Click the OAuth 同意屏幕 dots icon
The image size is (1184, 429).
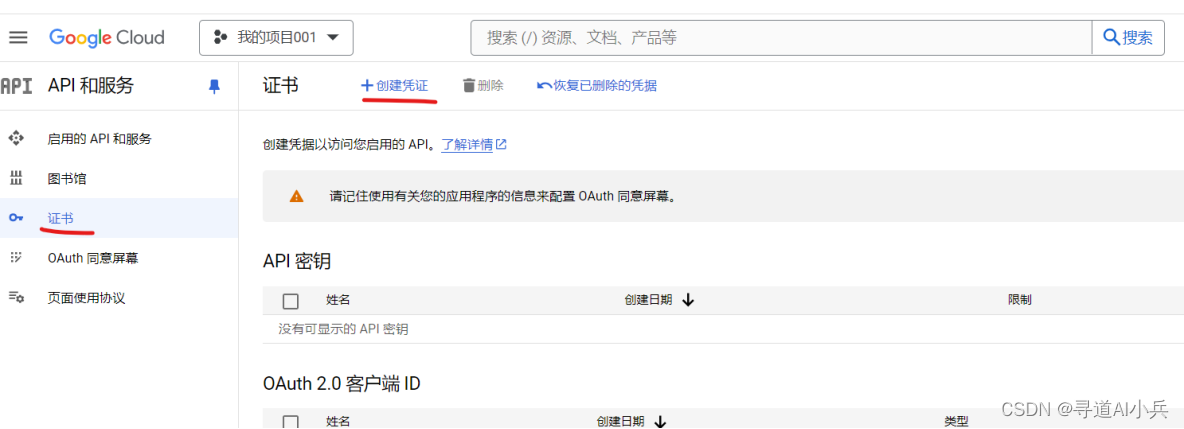pos(16,258)
